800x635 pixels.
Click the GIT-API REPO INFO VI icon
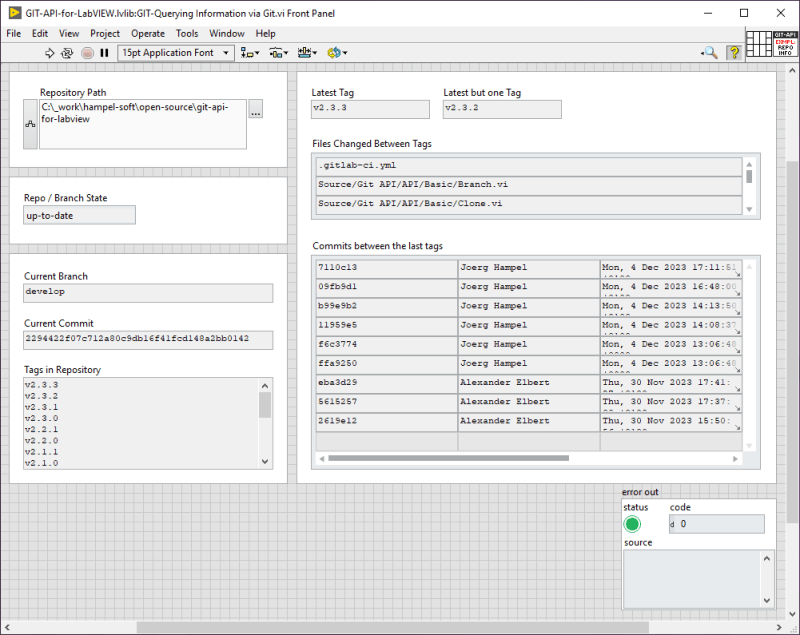pyautogui.click(x=783, y=45)
